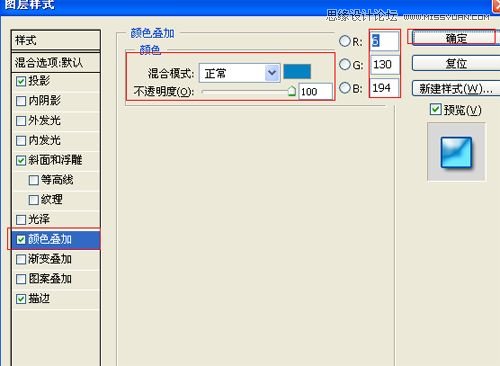Click the blue overlay color swatch

point(297,72)
